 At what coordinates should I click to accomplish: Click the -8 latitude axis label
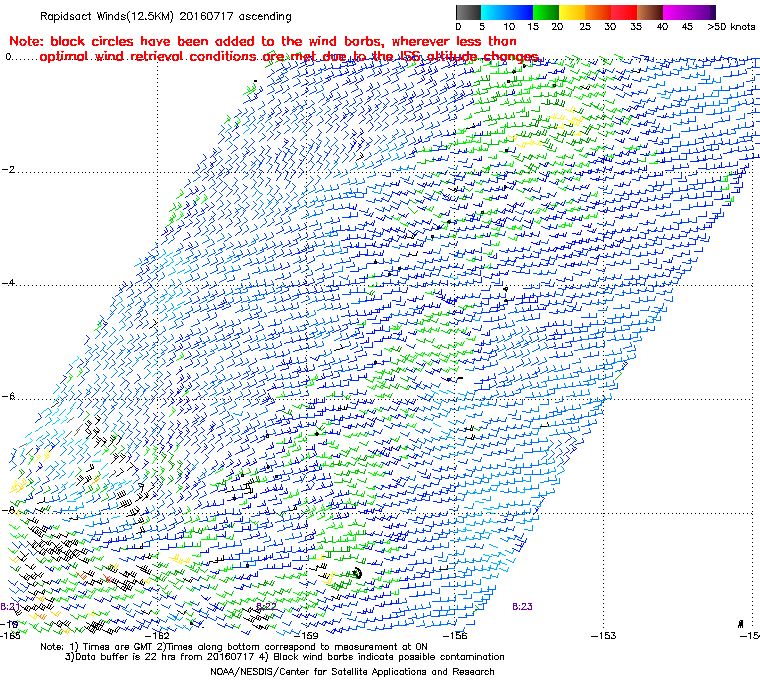tap(8, 510)
